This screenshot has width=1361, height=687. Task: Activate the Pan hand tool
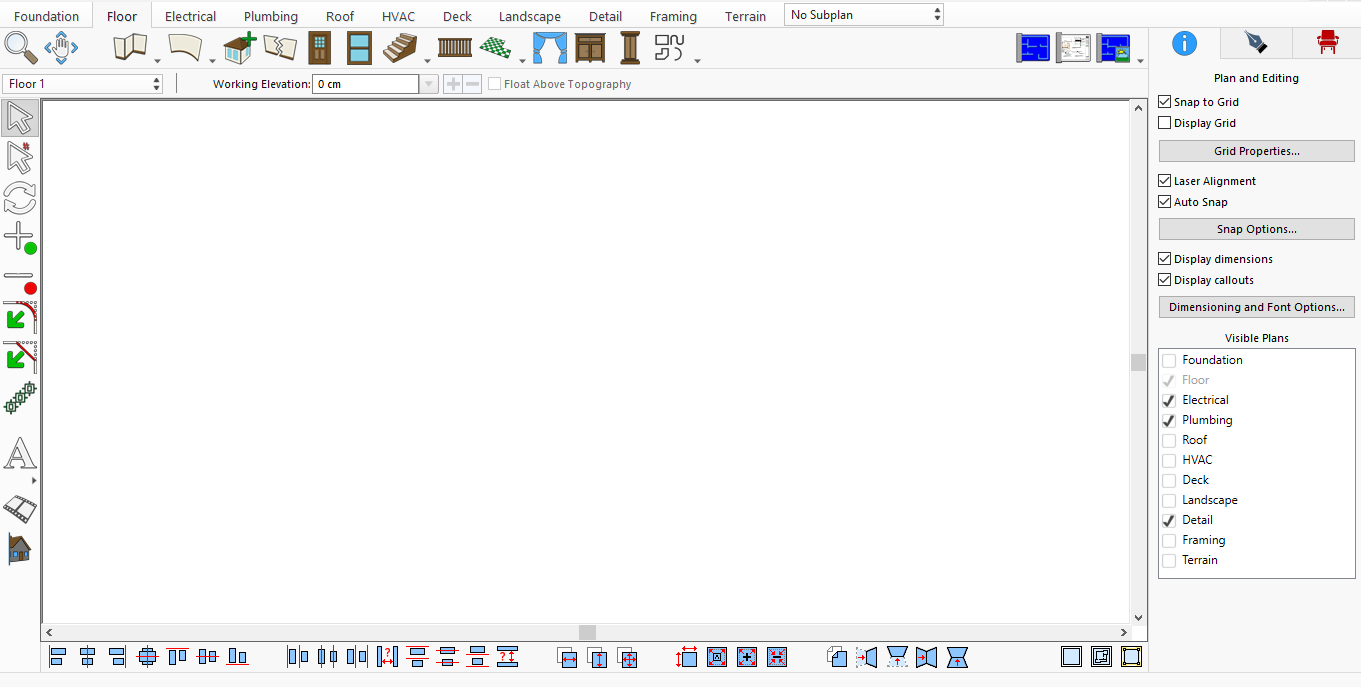(61, 47)
